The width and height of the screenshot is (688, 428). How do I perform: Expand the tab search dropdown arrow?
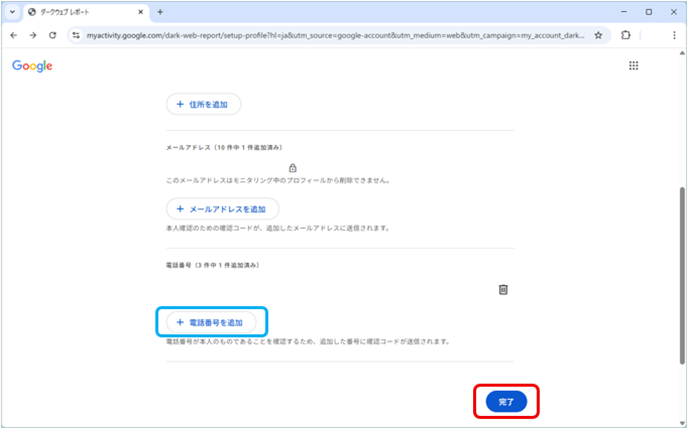click(12, 11)
